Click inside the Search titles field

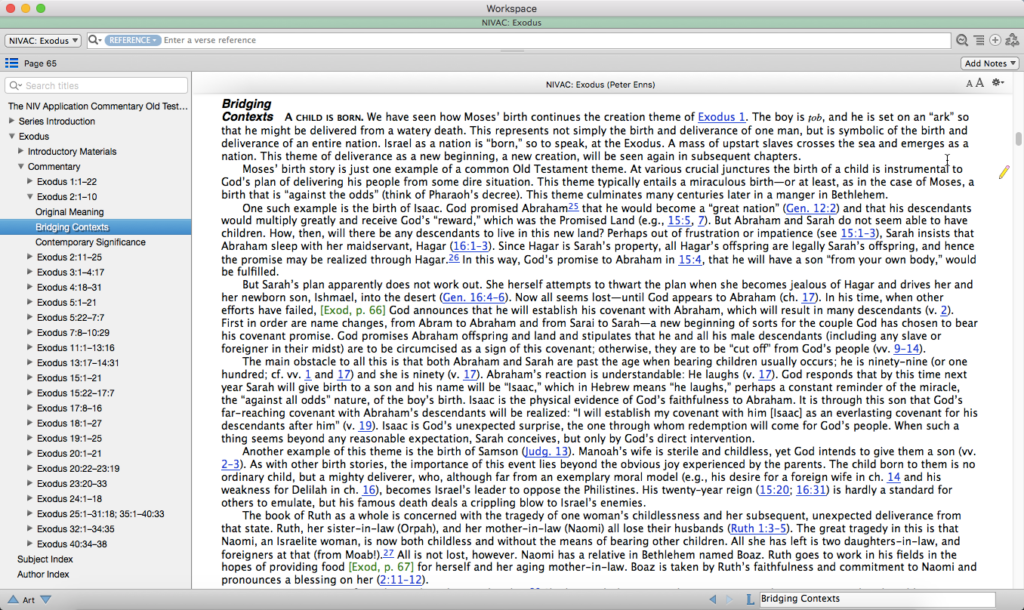point(95,85)
